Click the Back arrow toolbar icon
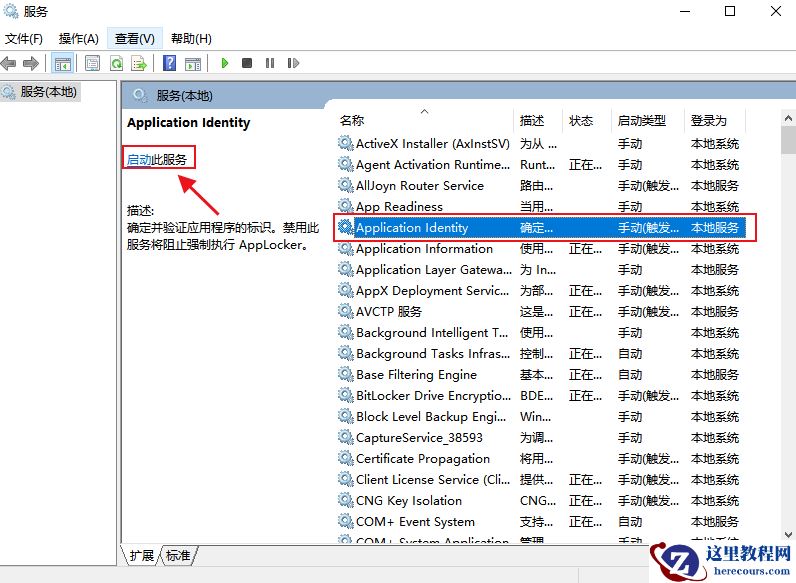Screen dimensions: 796x583 click(x=9, y=63)
